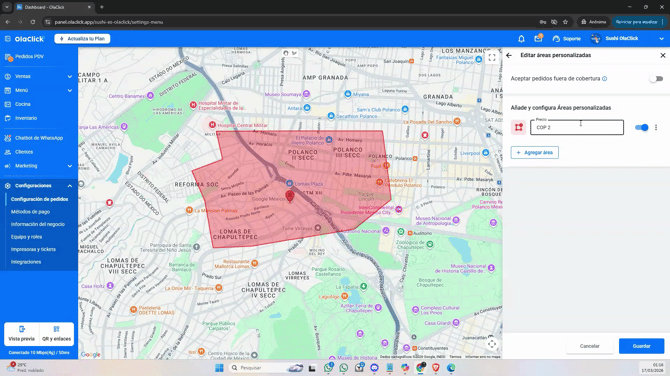
Task: Open the Discord taskbar icon
Action: 374,368
